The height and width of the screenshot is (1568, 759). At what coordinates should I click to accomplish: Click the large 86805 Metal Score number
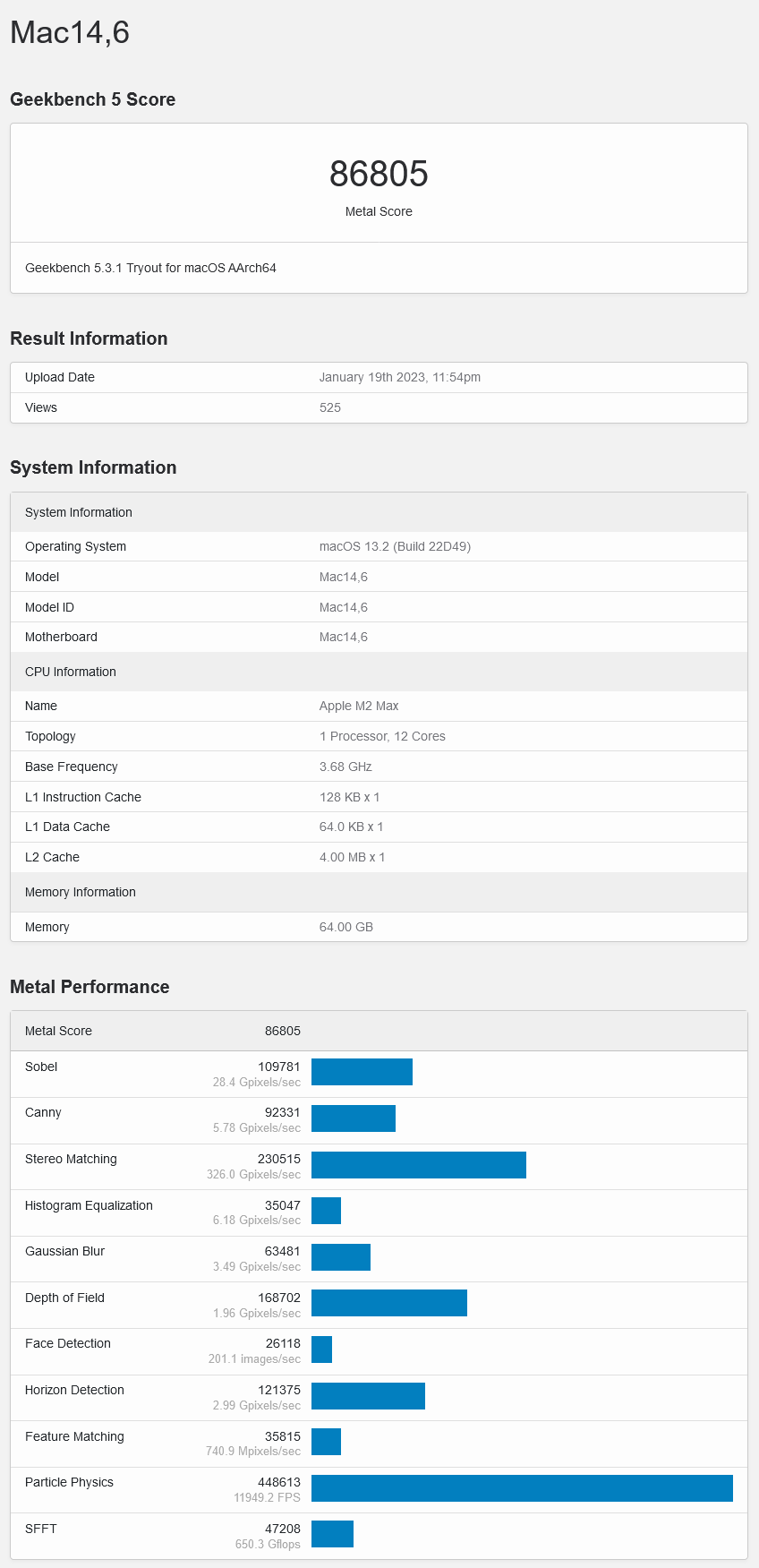(x=379, y=174)
